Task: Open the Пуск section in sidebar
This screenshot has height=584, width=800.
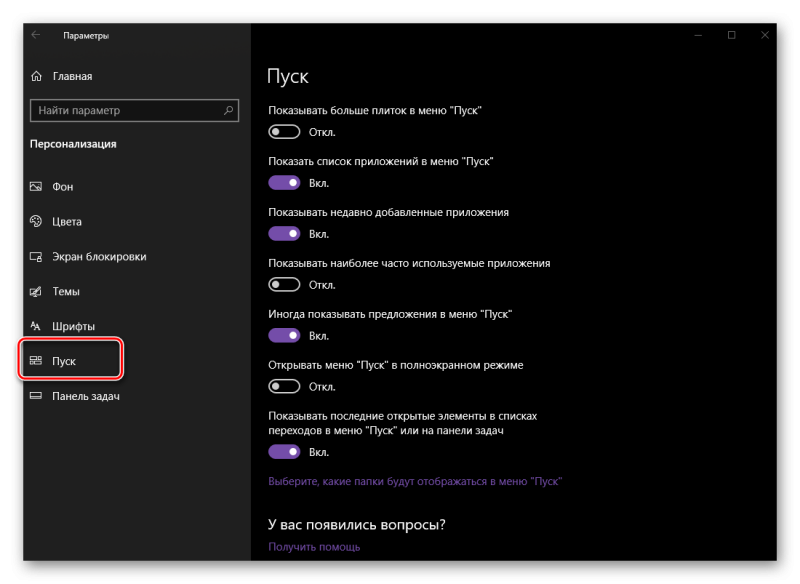Action: coord(71,361)
